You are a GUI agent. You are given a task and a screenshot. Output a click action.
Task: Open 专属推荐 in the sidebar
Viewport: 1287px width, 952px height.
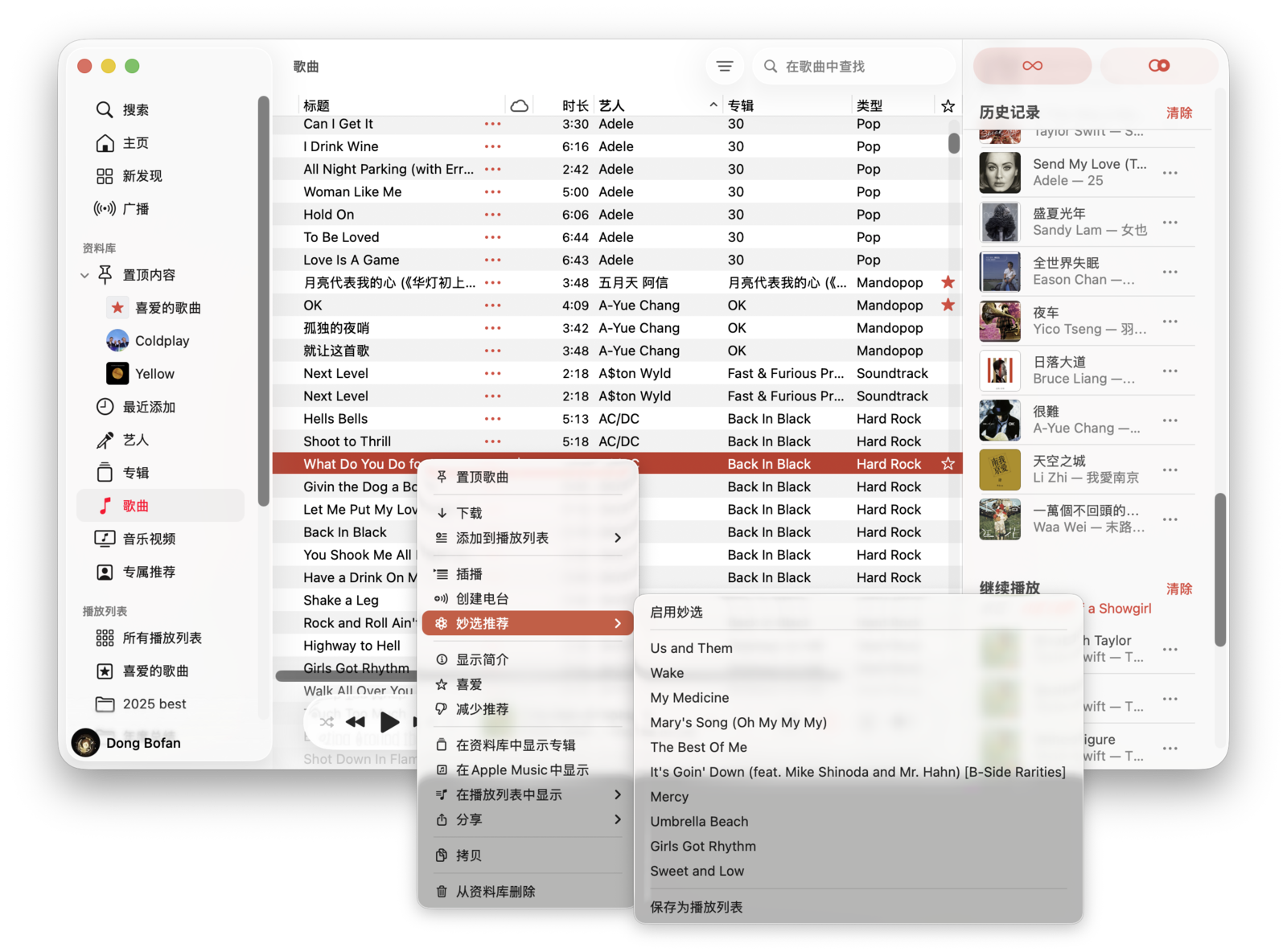161,571
